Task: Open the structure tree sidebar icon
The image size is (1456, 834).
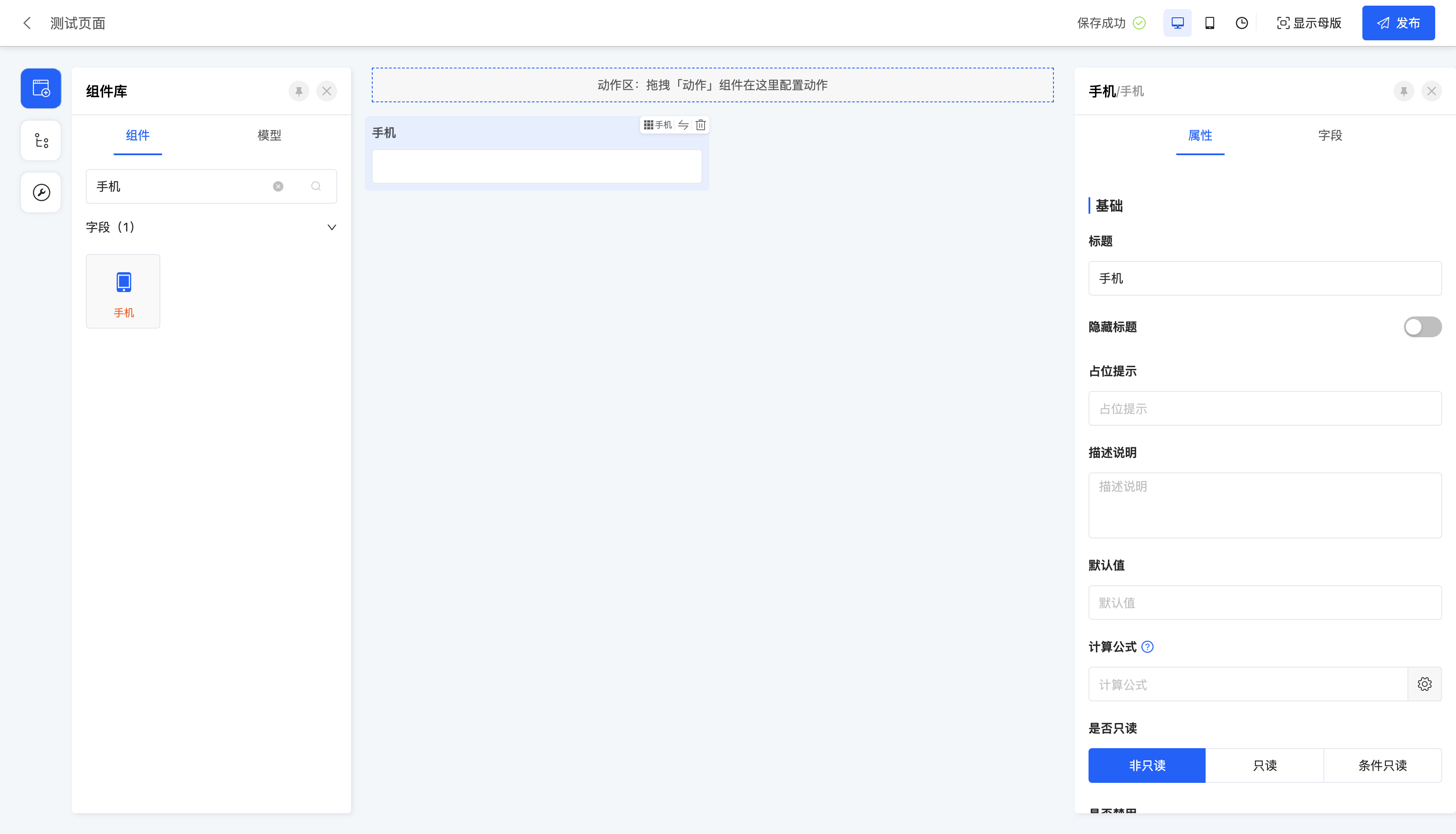Action: 41,140
